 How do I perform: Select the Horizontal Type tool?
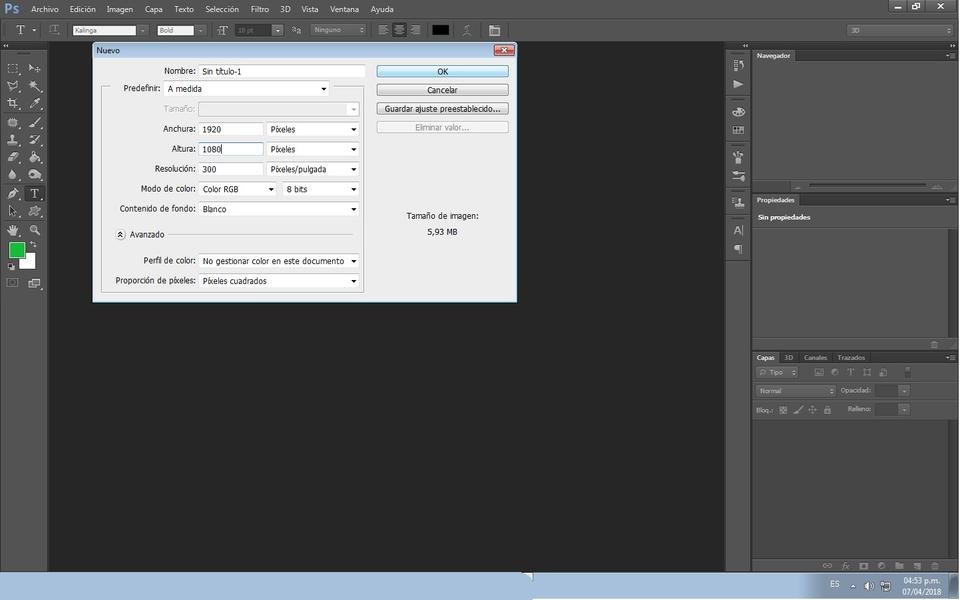35,194
